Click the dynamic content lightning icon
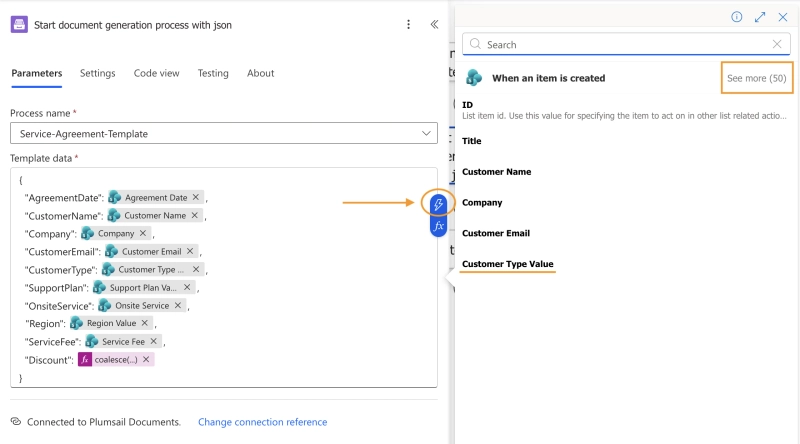Viewport: 800px width, 444px height. [438, 205]
